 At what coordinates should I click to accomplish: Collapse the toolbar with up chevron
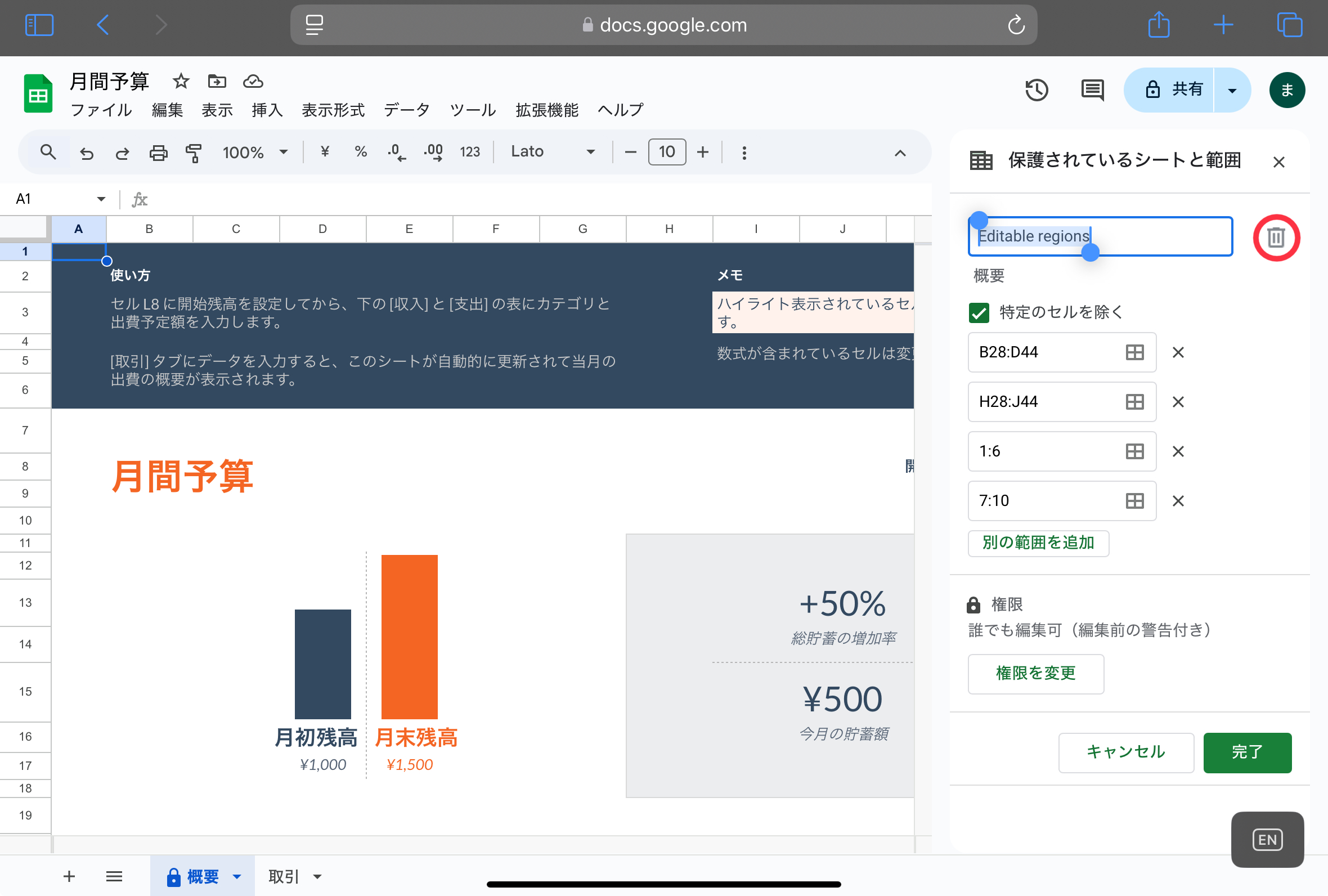[900, 153]
